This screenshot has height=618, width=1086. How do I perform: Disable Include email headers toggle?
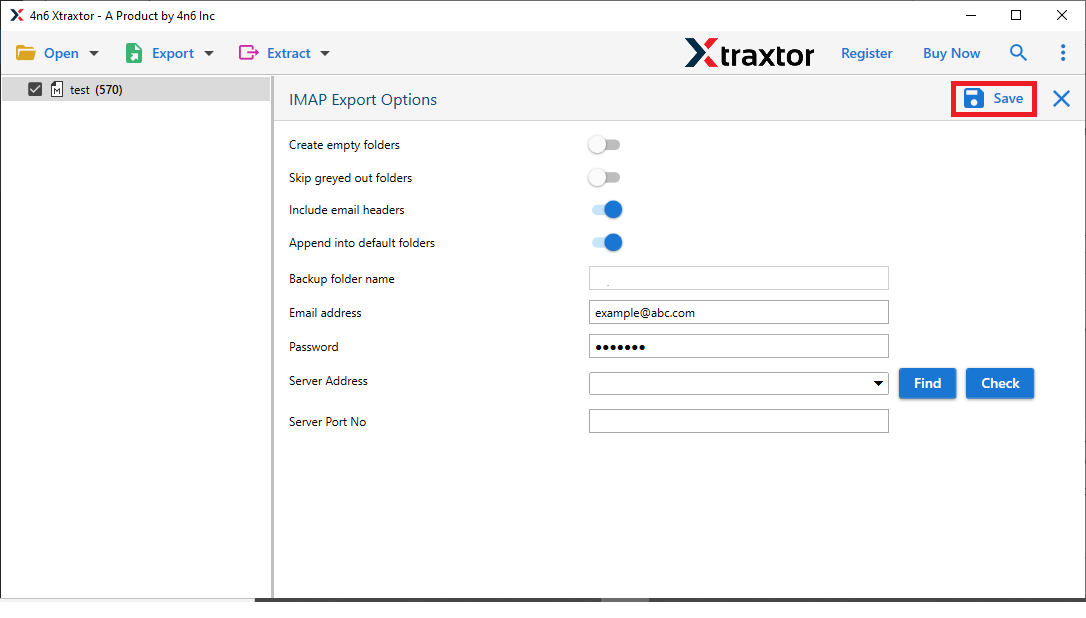(607, 210)
